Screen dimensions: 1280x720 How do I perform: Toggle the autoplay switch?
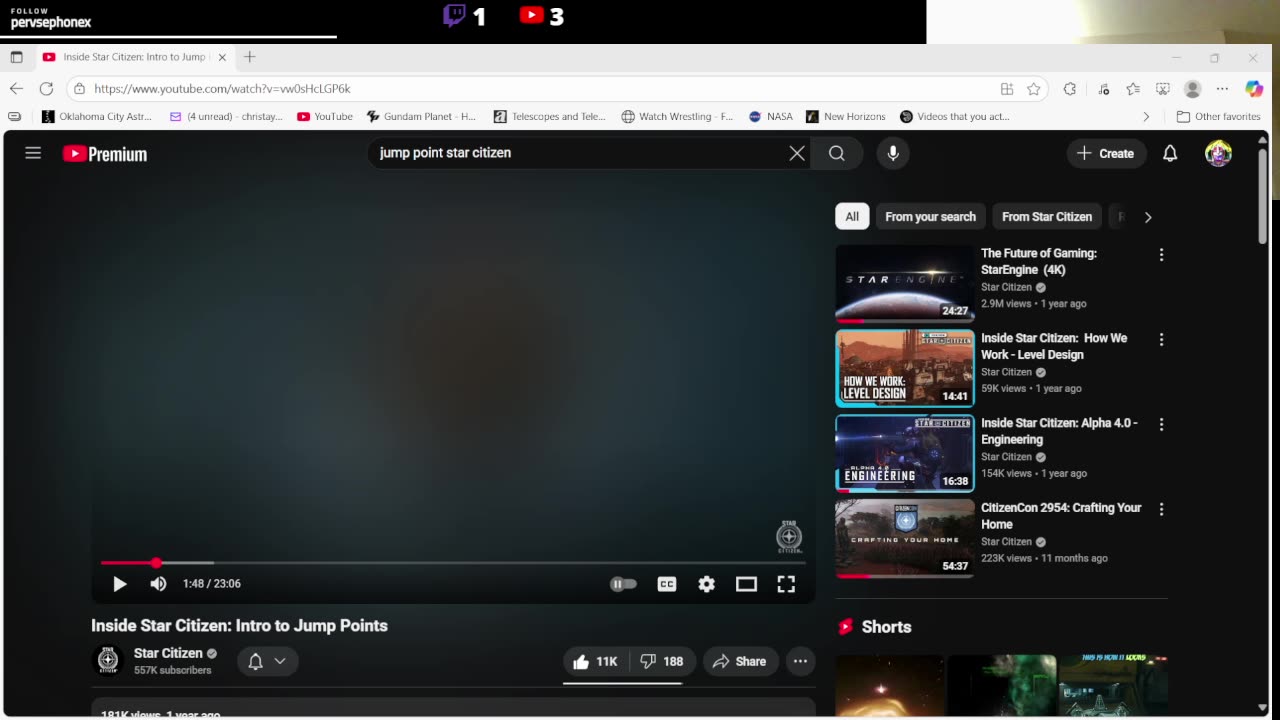(623, 584)
